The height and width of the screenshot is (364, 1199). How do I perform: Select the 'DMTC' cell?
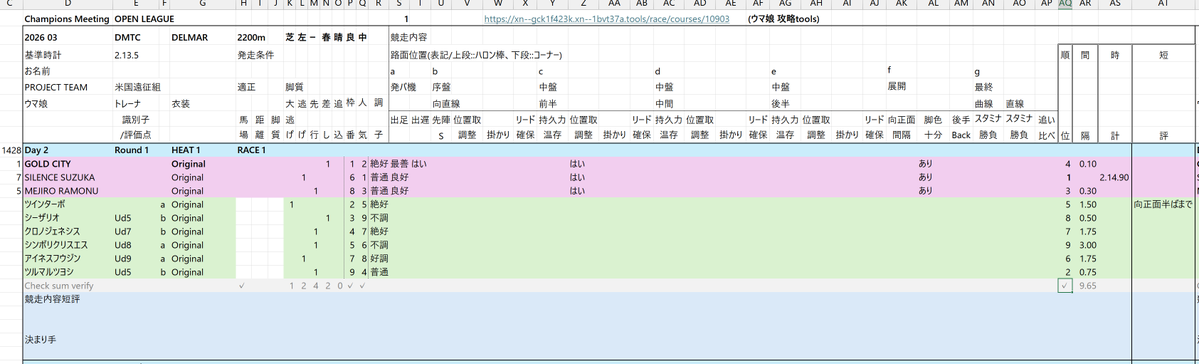tap(127, 37)
